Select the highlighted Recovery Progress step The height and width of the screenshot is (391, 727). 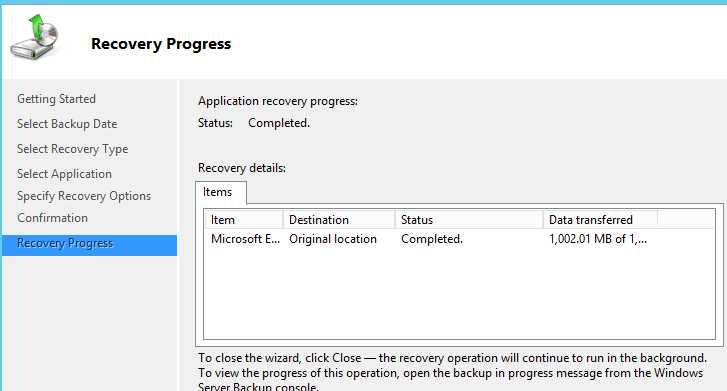point(89,245)
